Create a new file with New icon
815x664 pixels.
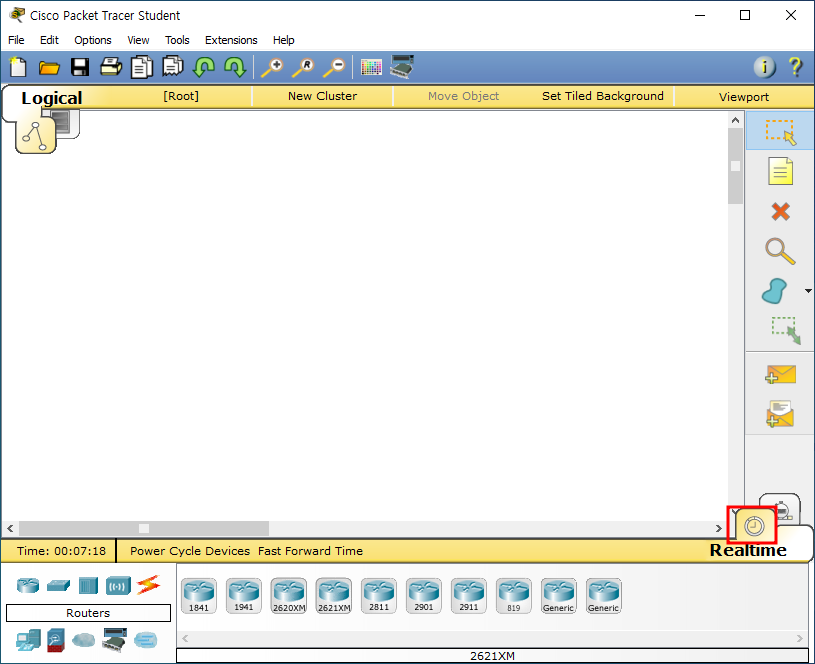(18, 68)
